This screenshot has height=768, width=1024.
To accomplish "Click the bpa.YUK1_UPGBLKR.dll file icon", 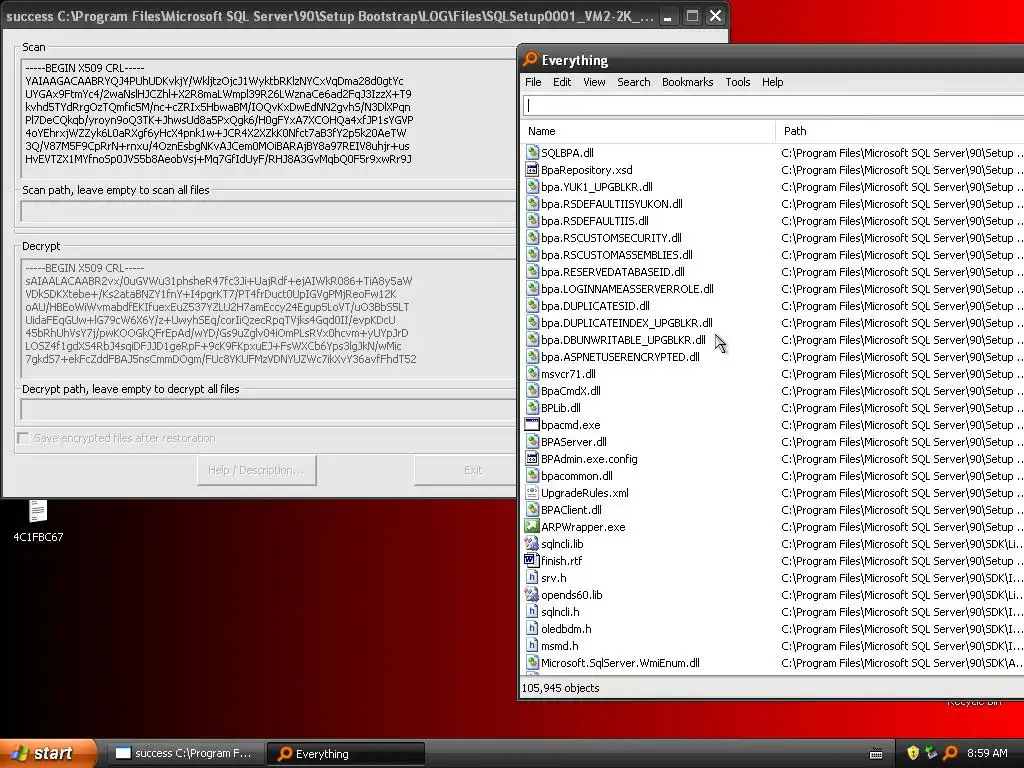I will point(532,187).
